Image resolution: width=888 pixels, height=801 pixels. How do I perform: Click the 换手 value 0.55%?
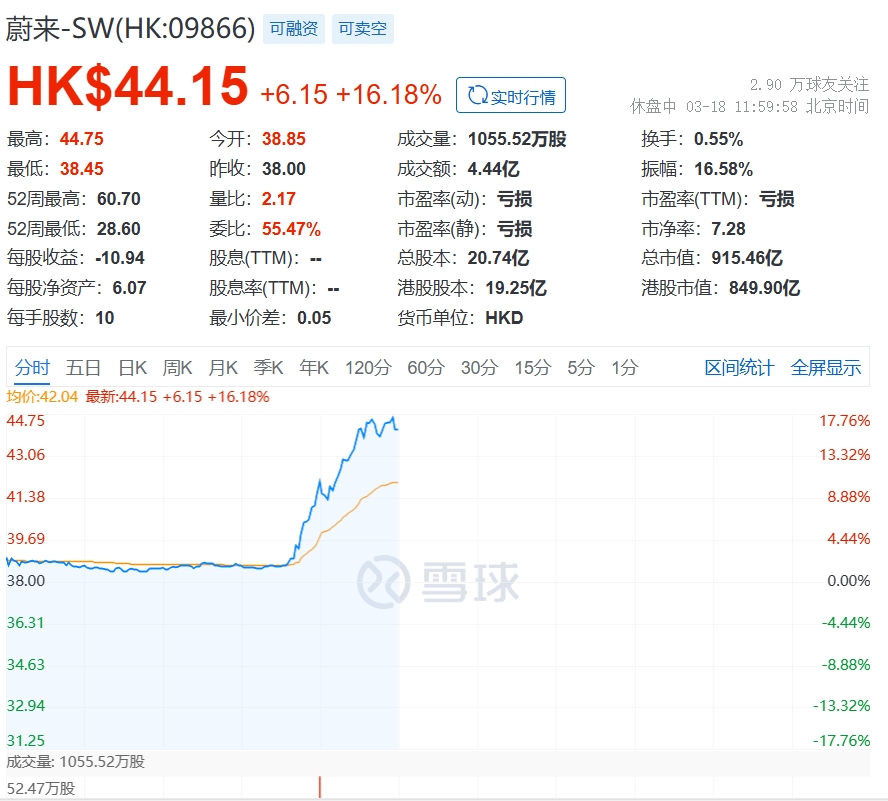718,139
